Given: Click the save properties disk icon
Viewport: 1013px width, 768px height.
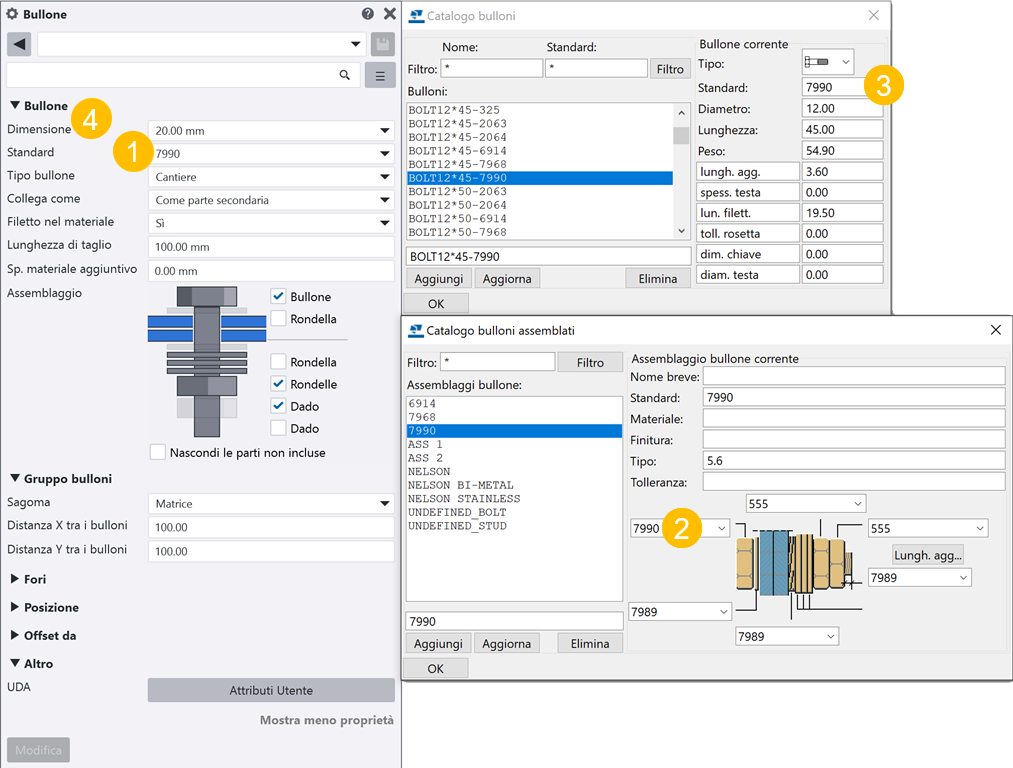Looking at the screenshot, I should click(x=382, y=44).
